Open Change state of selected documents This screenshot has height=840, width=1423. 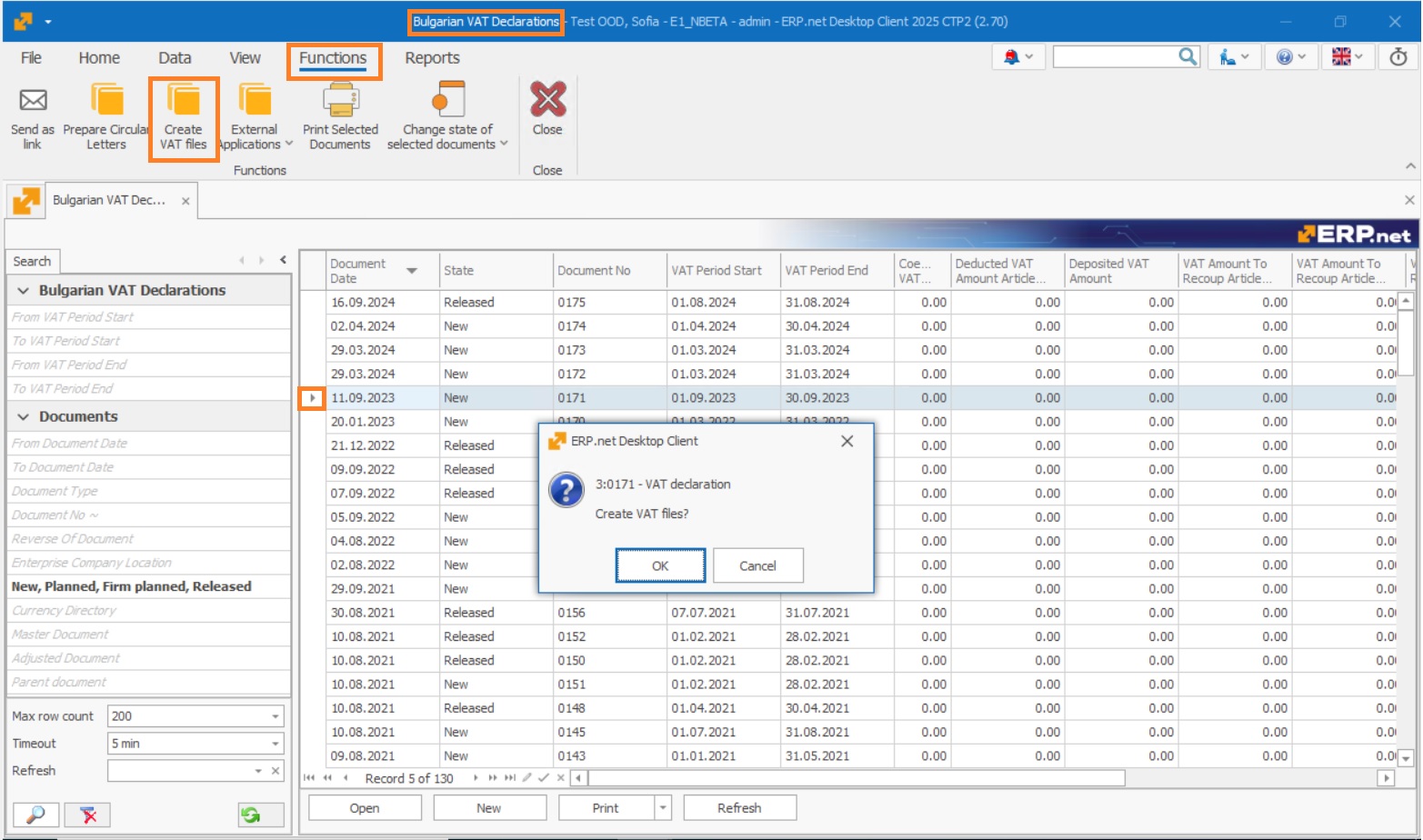point(447,116)
